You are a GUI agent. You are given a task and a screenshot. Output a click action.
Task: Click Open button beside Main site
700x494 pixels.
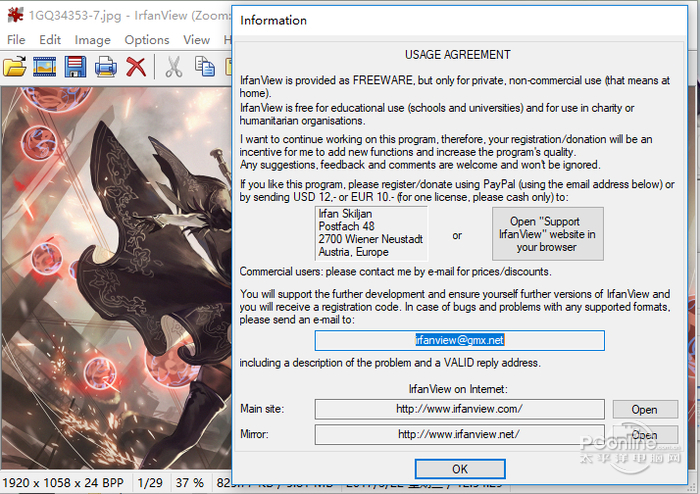645,409
